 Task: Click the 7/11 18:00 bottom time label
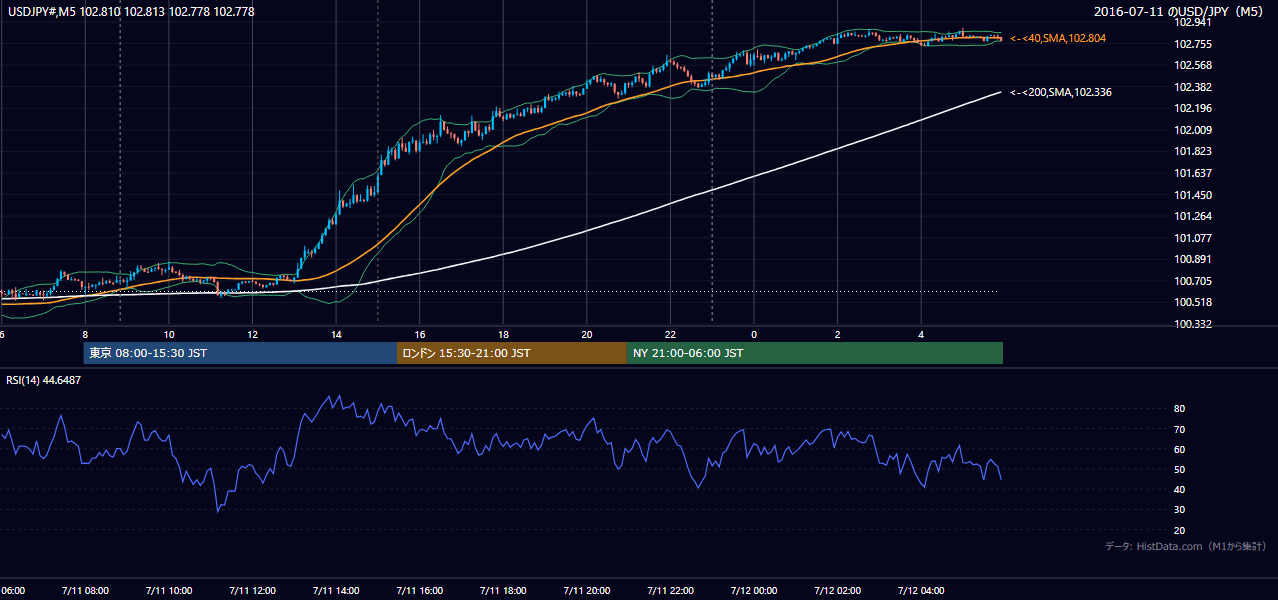(x=504, y=590)
